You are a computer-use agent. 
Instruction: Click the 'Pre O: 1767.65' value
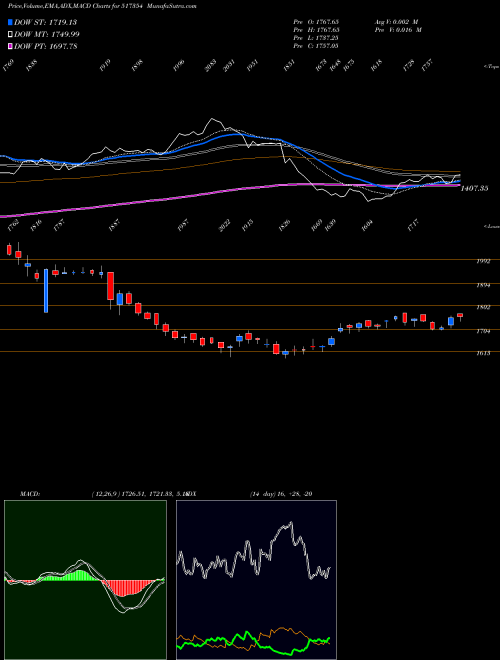point(316,22)
